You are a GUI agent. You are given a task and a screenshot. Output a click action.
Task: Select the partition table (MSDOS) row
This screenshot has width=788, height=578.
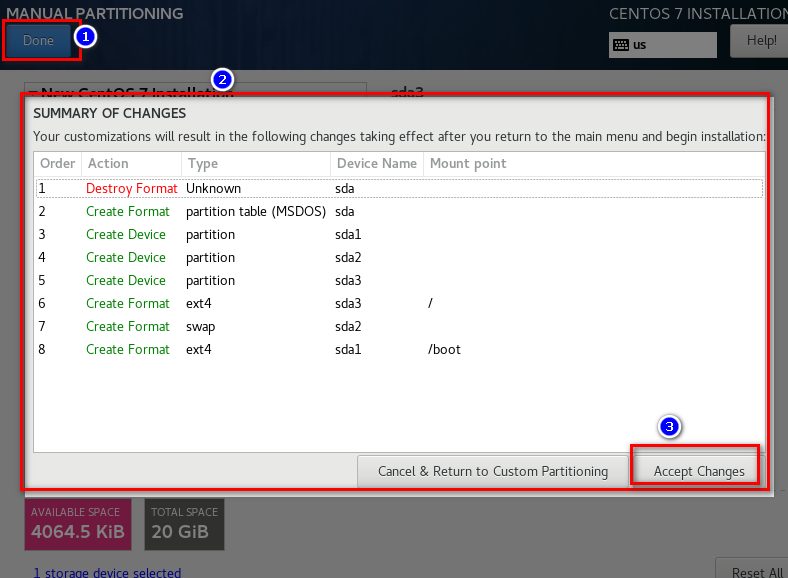[399, 212]
